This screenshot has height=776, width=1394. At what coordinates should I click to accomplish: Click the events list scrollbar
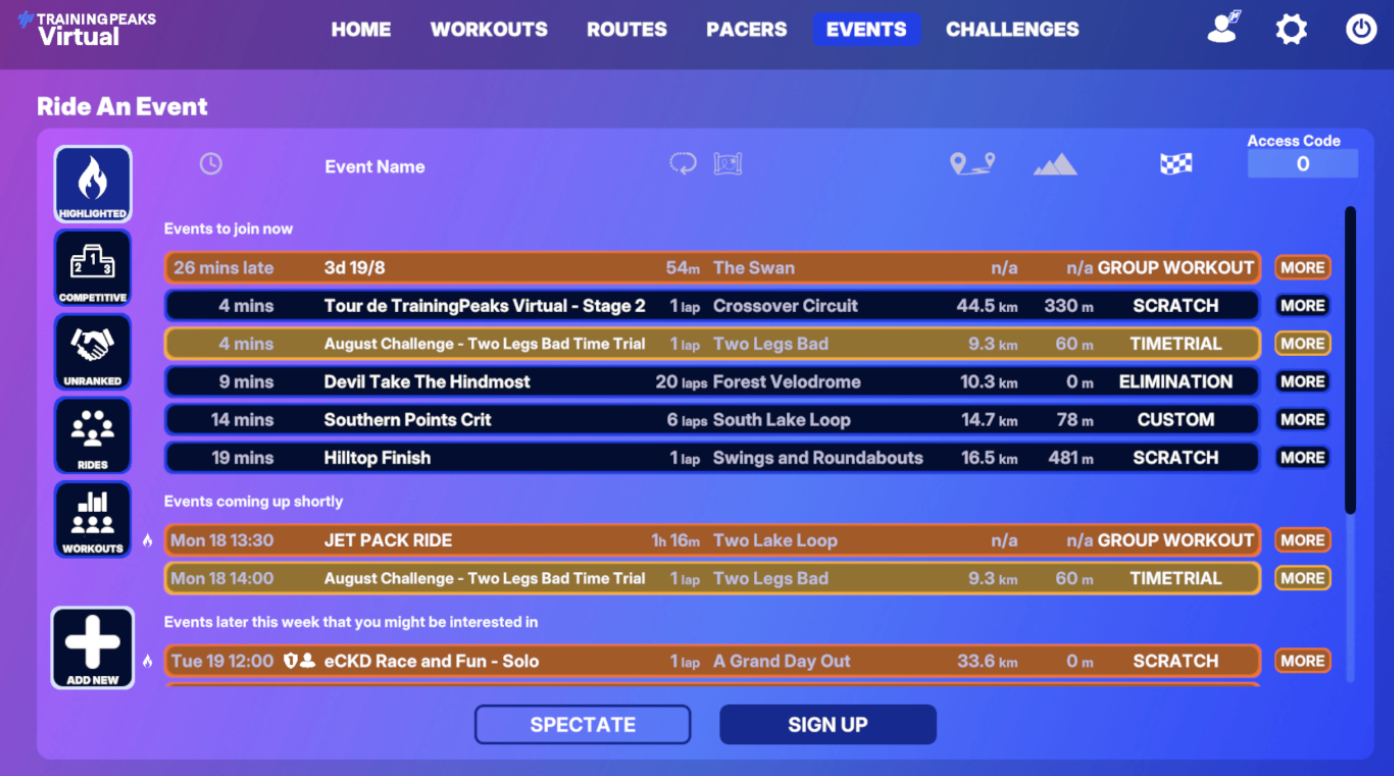(x=1351, y=360)
